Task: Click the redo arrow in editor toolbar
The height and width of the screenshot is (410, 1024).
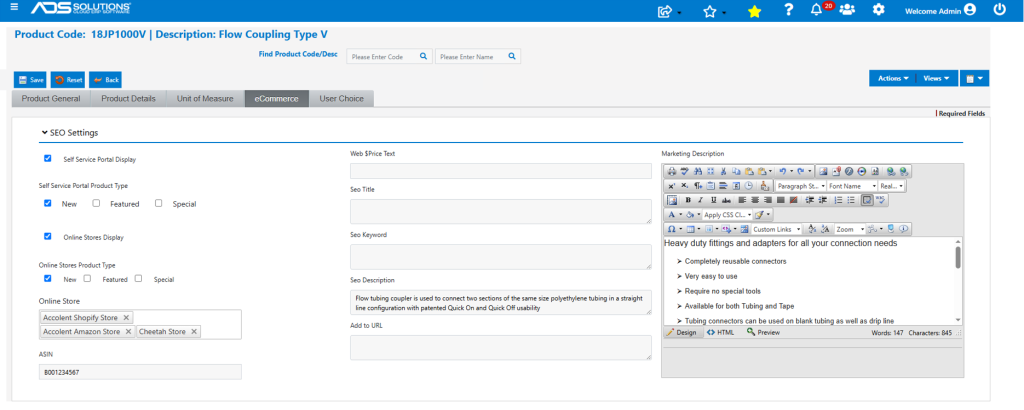Action: [x=801, y=171]
